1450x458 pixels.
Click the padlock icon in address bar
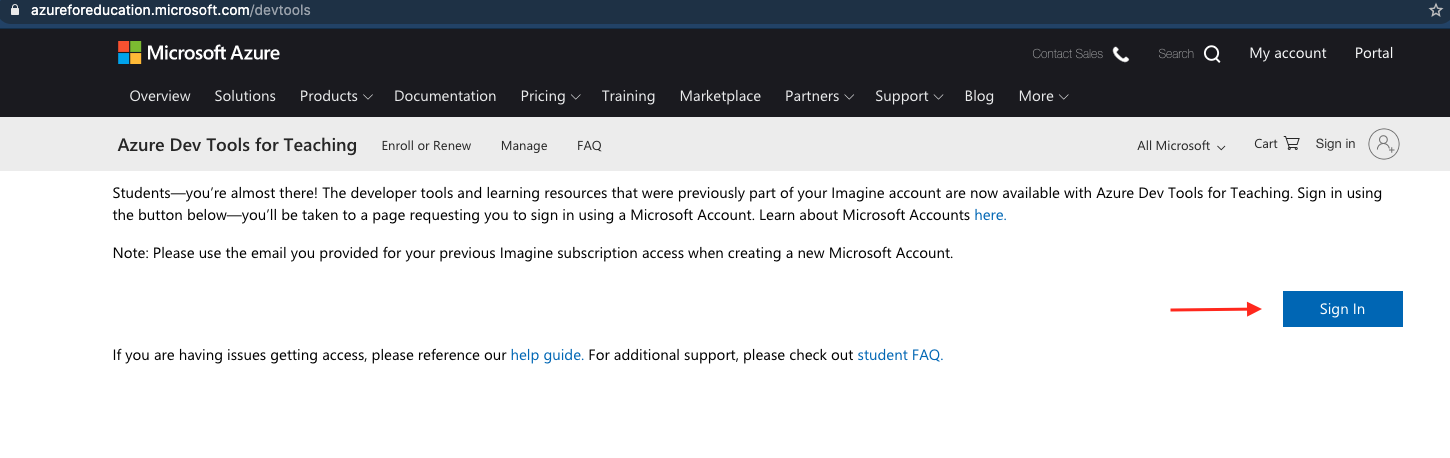click(14, 10)
